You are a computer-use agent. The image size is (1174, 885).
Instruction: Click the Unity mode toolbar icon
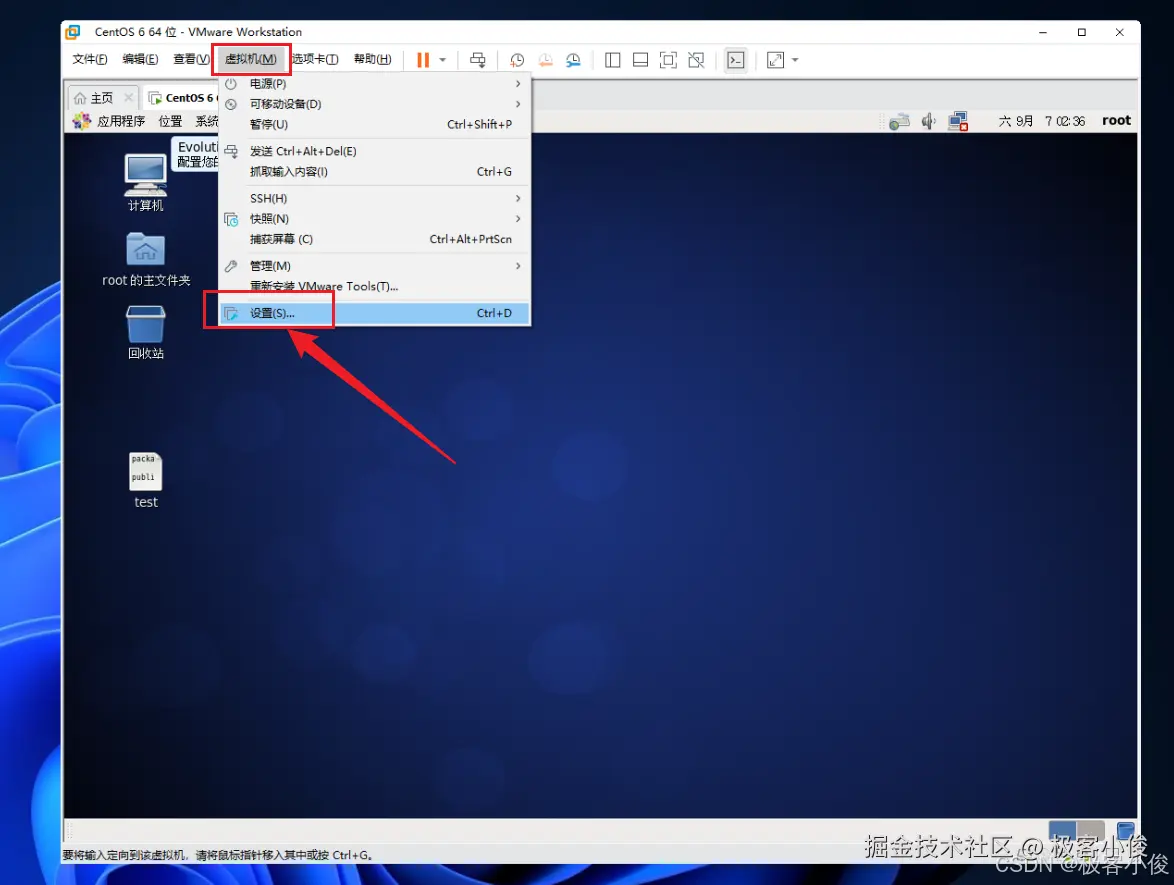click(x=696, y=60)
